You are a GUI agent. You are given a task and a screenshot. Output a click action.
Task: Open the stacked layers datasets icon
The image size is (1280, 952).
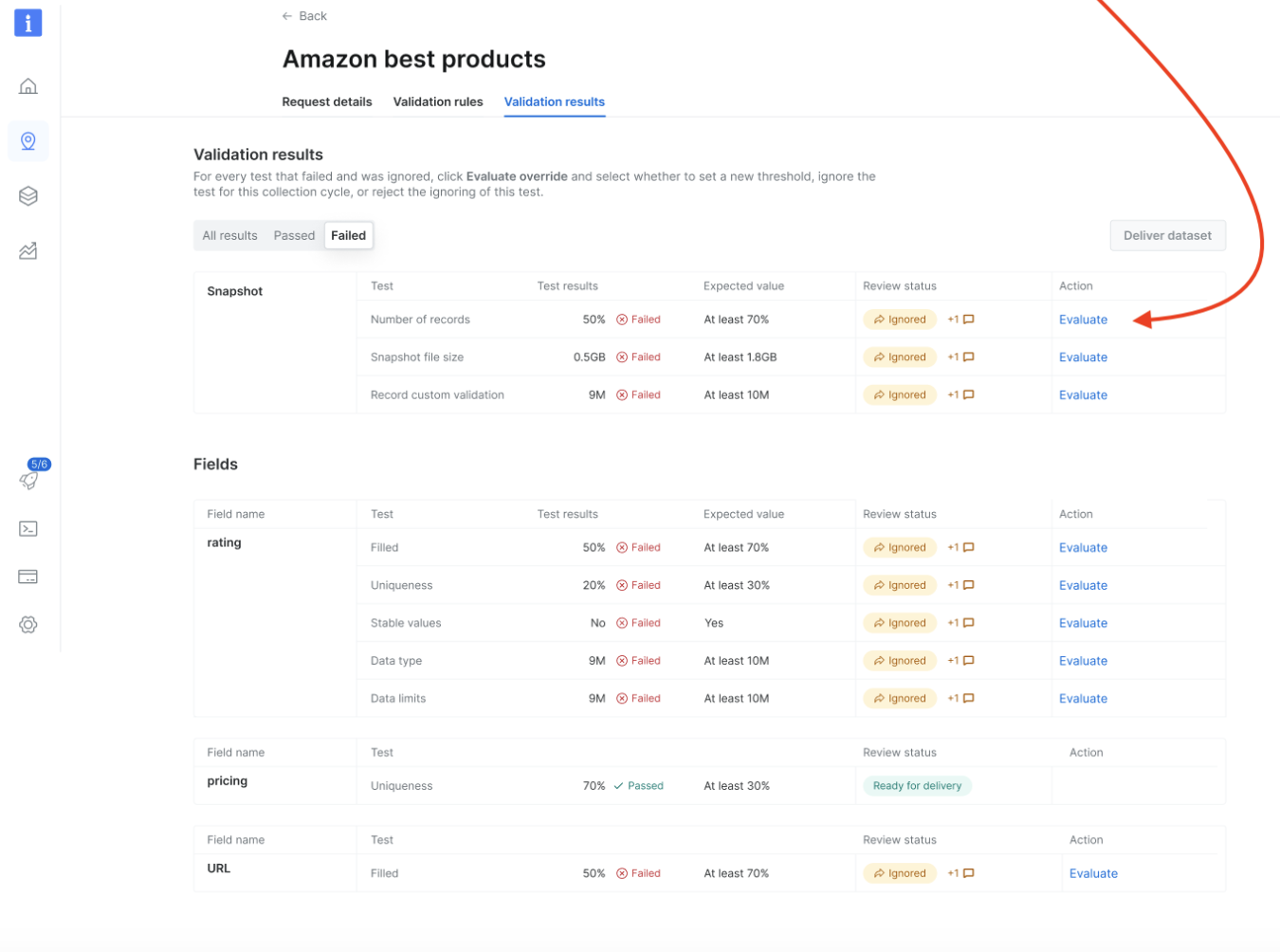[28, 196]
